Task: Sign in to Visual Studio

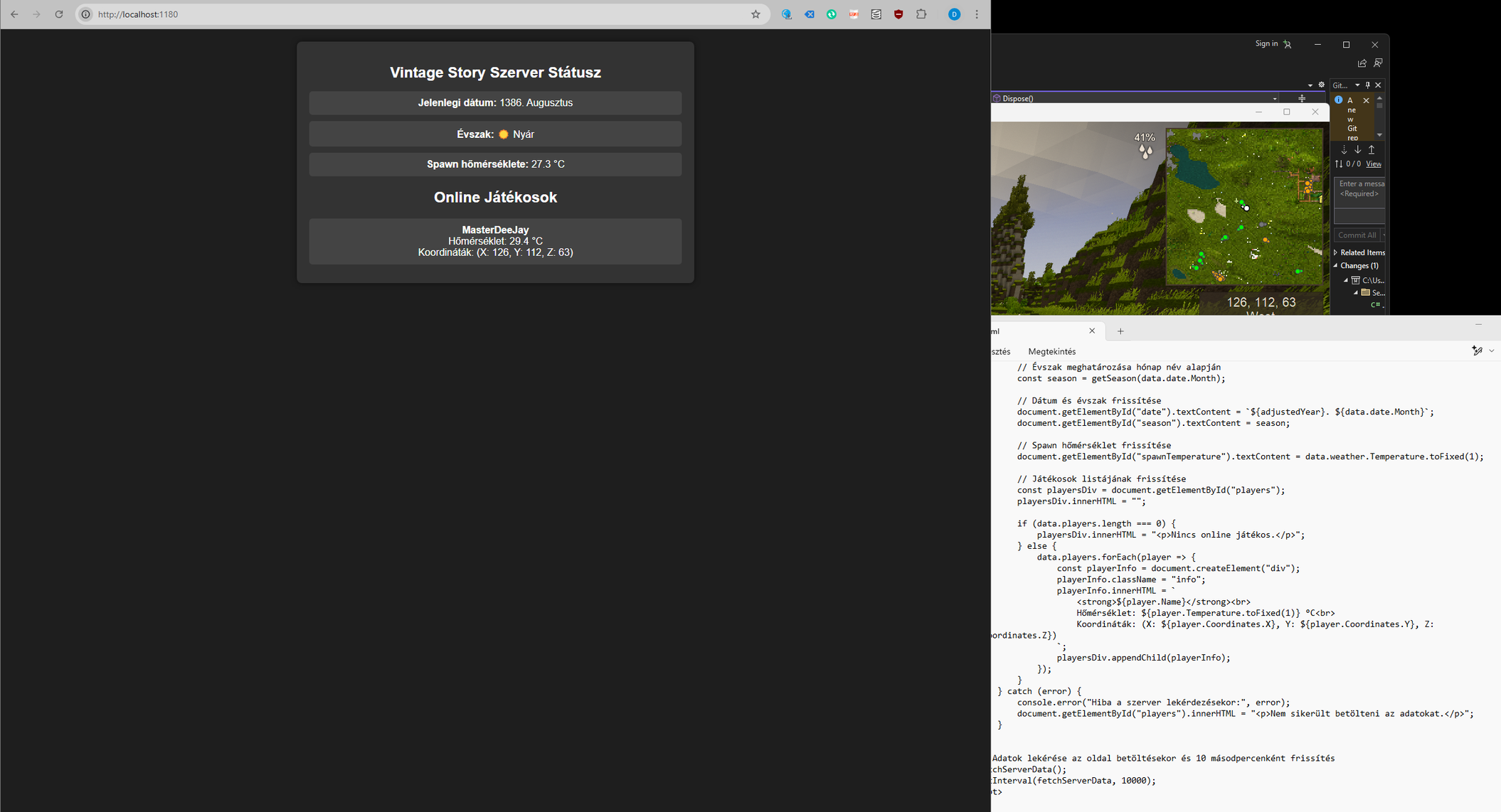Action: 1266,44
